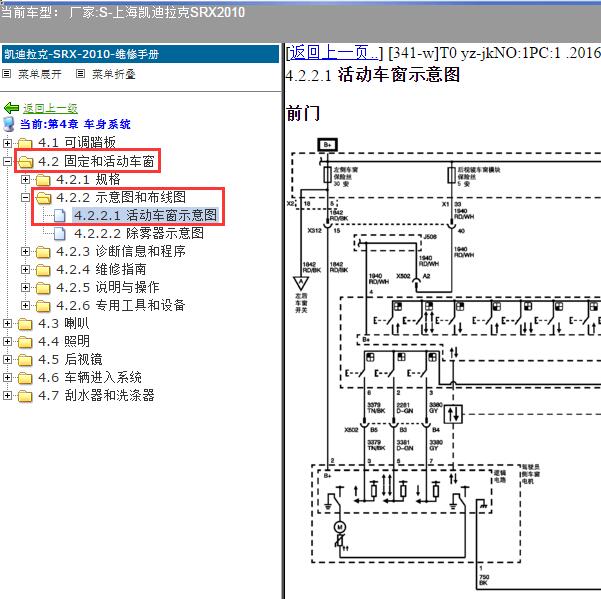This screenshot has height=599, width=601.
Task: Collapse the 4.2.2 示意图和布线图 node
Action: (x=25, y=197)
